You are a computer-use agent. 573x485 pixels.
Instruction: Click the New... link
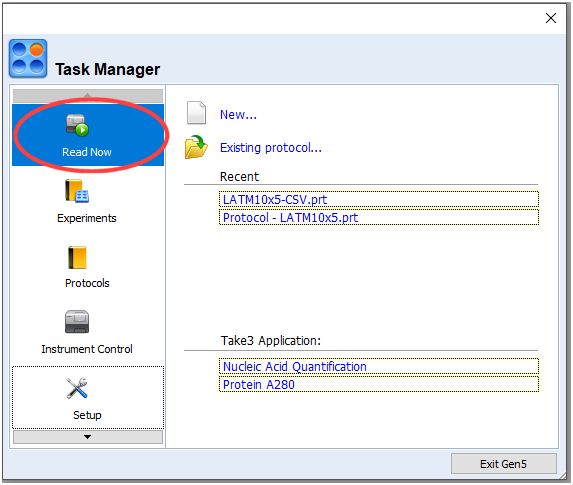(238, 115)
